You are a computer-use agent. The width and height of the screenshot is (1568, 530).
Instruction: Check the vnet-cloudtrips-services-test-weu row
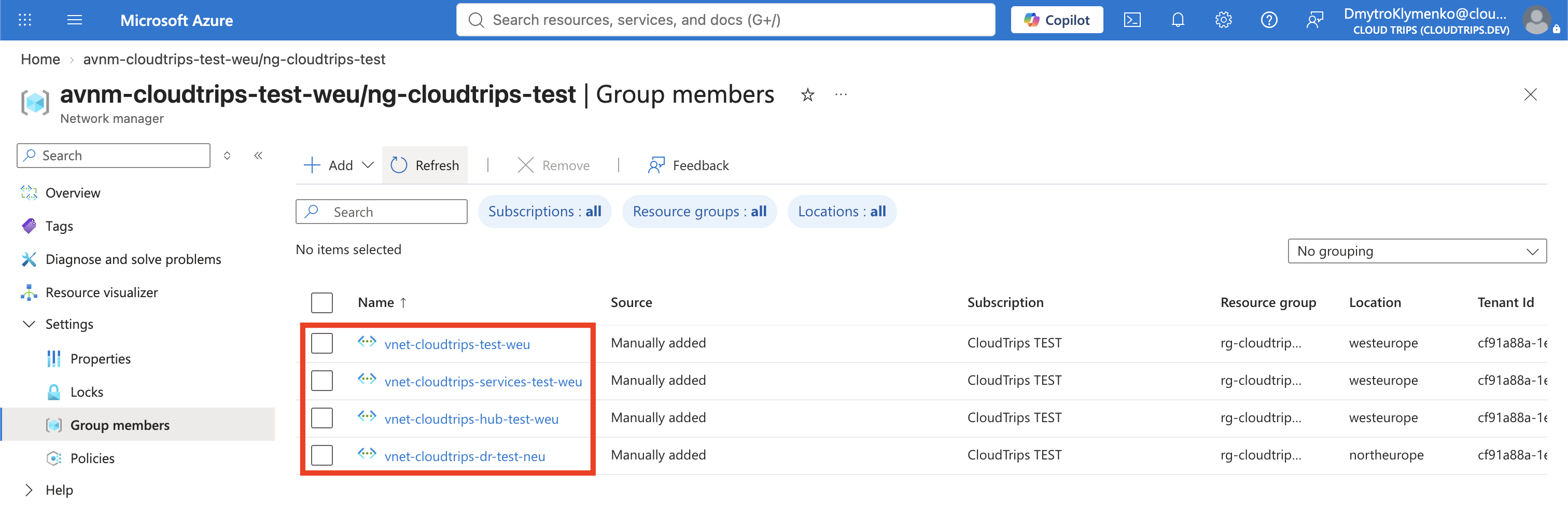point(322,380)
